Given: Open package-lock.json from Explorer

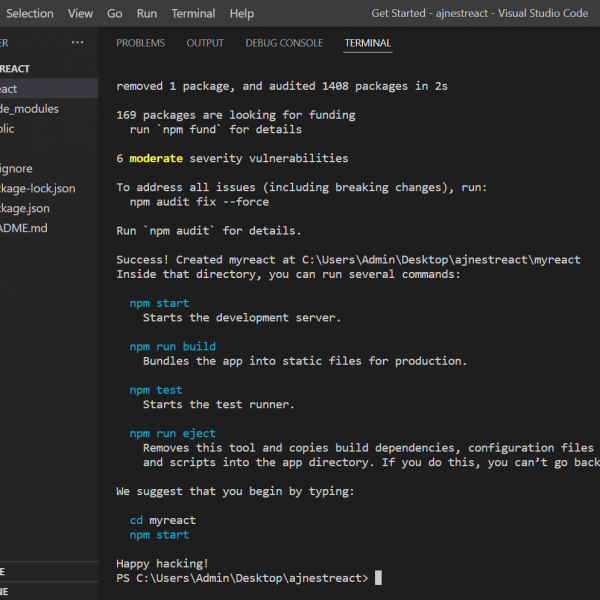Looking at the screenshot, I should (38, 189).
